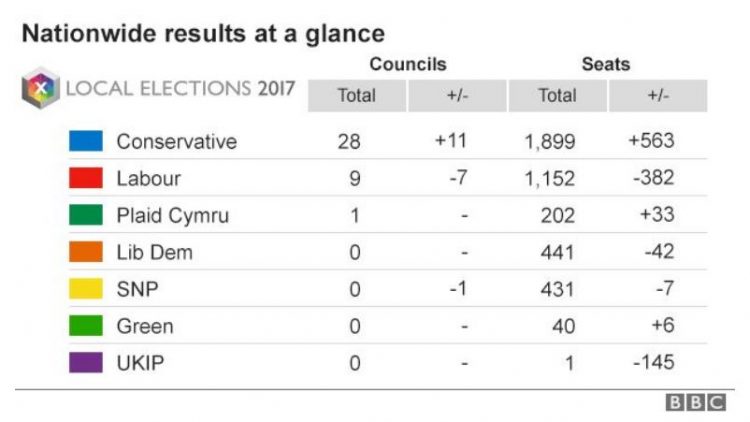Screen dimensions: 750x422
Task: Click the Seats +/- column header
Action: (x=657, y=96)
